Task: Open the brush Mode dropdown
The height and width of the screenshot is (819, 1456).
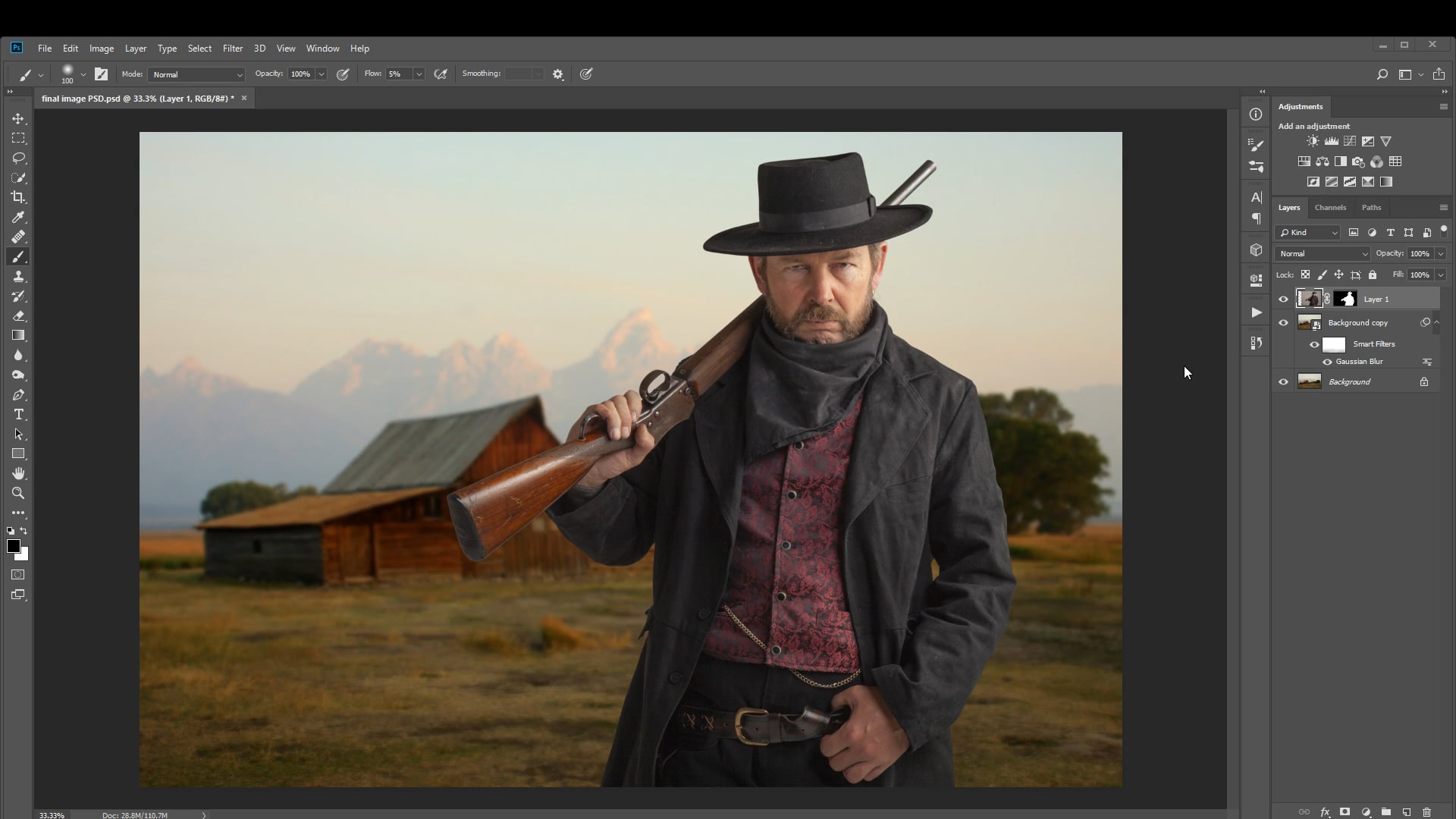Action: [x=196, y=74]
